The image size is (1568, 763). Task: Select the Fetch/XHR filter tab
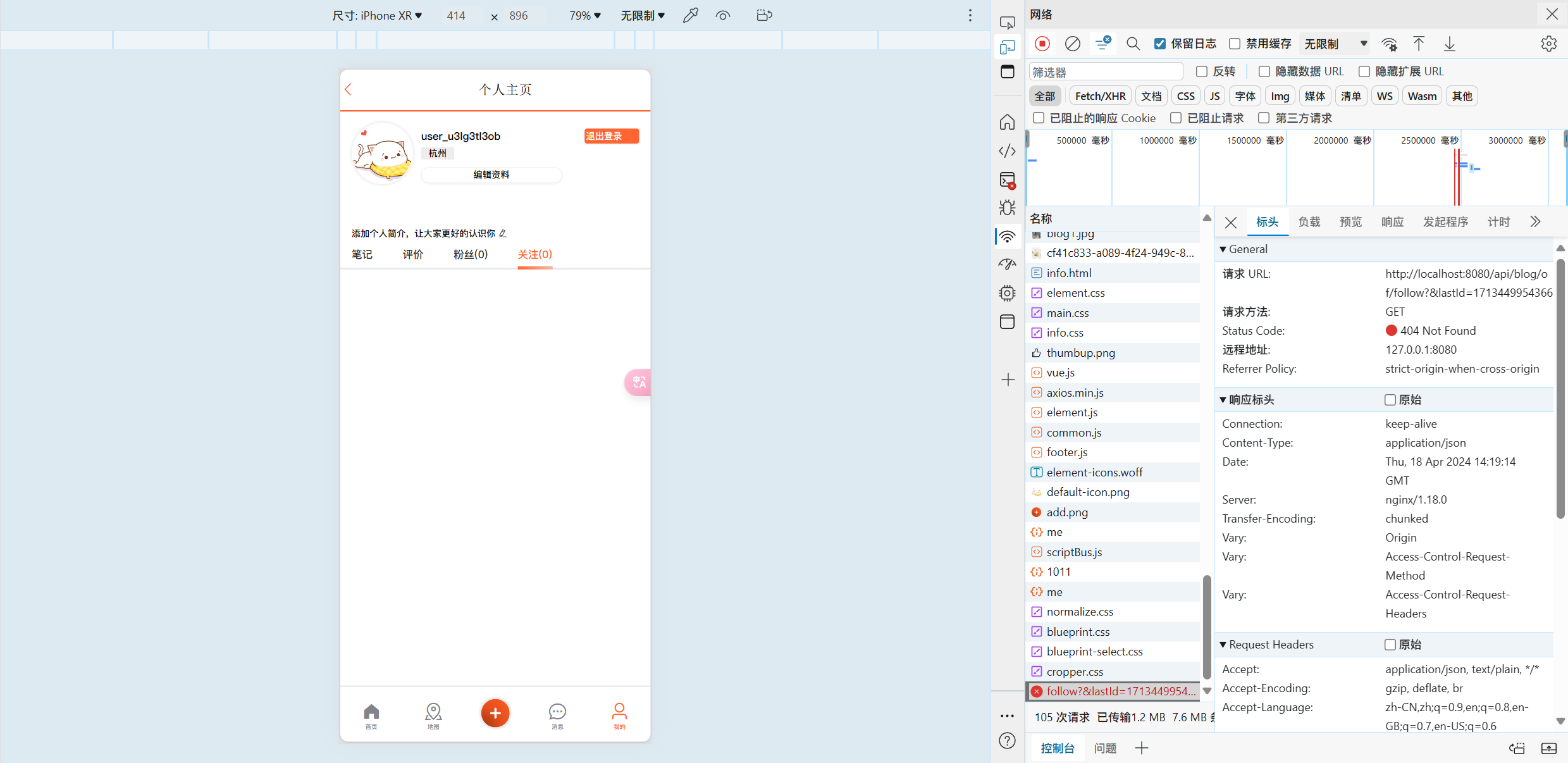[x=1100, y=96]
